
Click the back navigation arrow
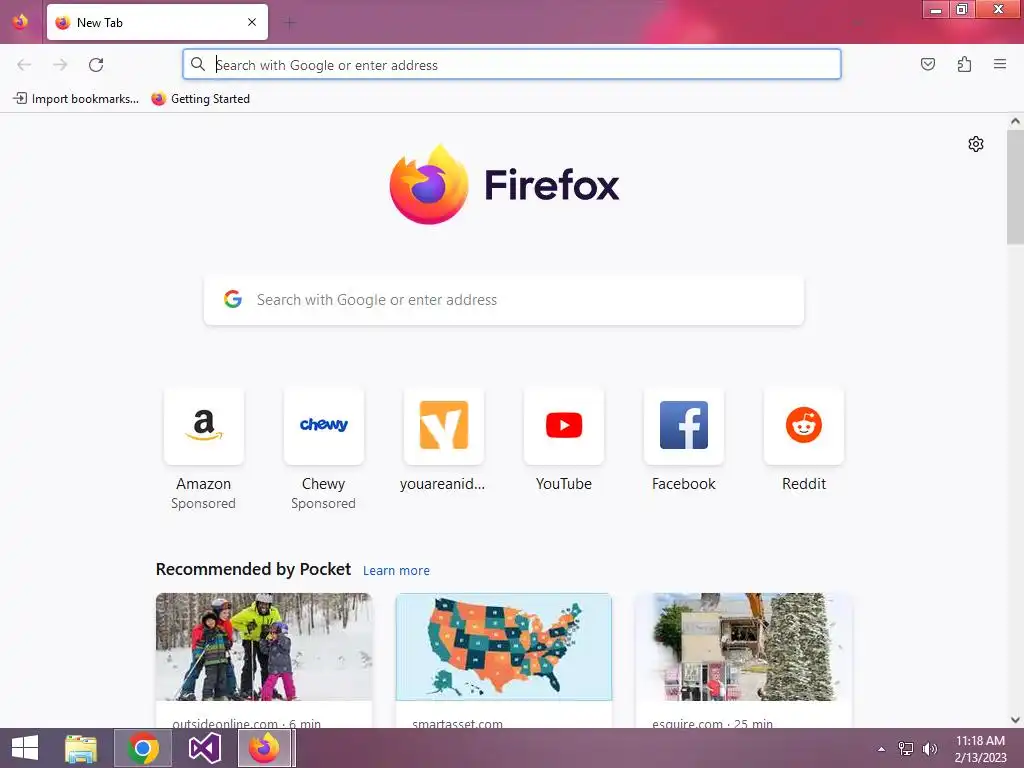pyautogui.click(x=24, y=65)
